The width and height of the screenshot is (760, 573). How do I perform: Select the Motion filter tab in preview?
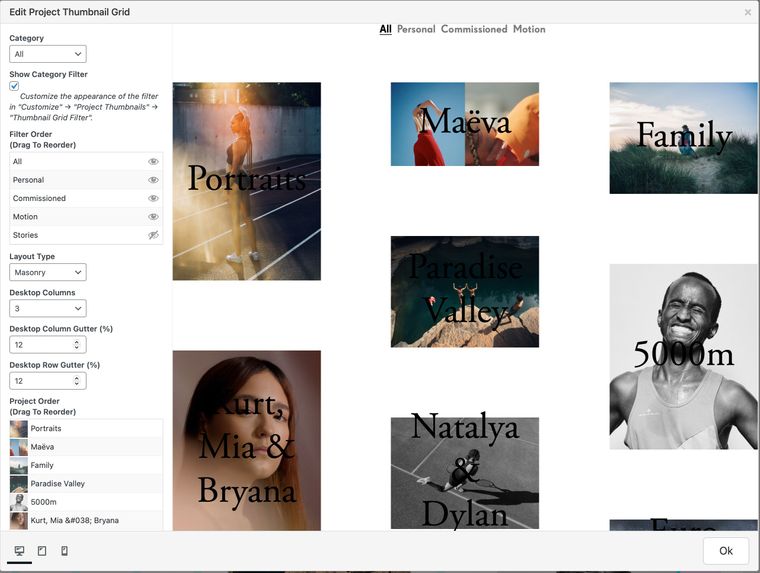[529, 30]
